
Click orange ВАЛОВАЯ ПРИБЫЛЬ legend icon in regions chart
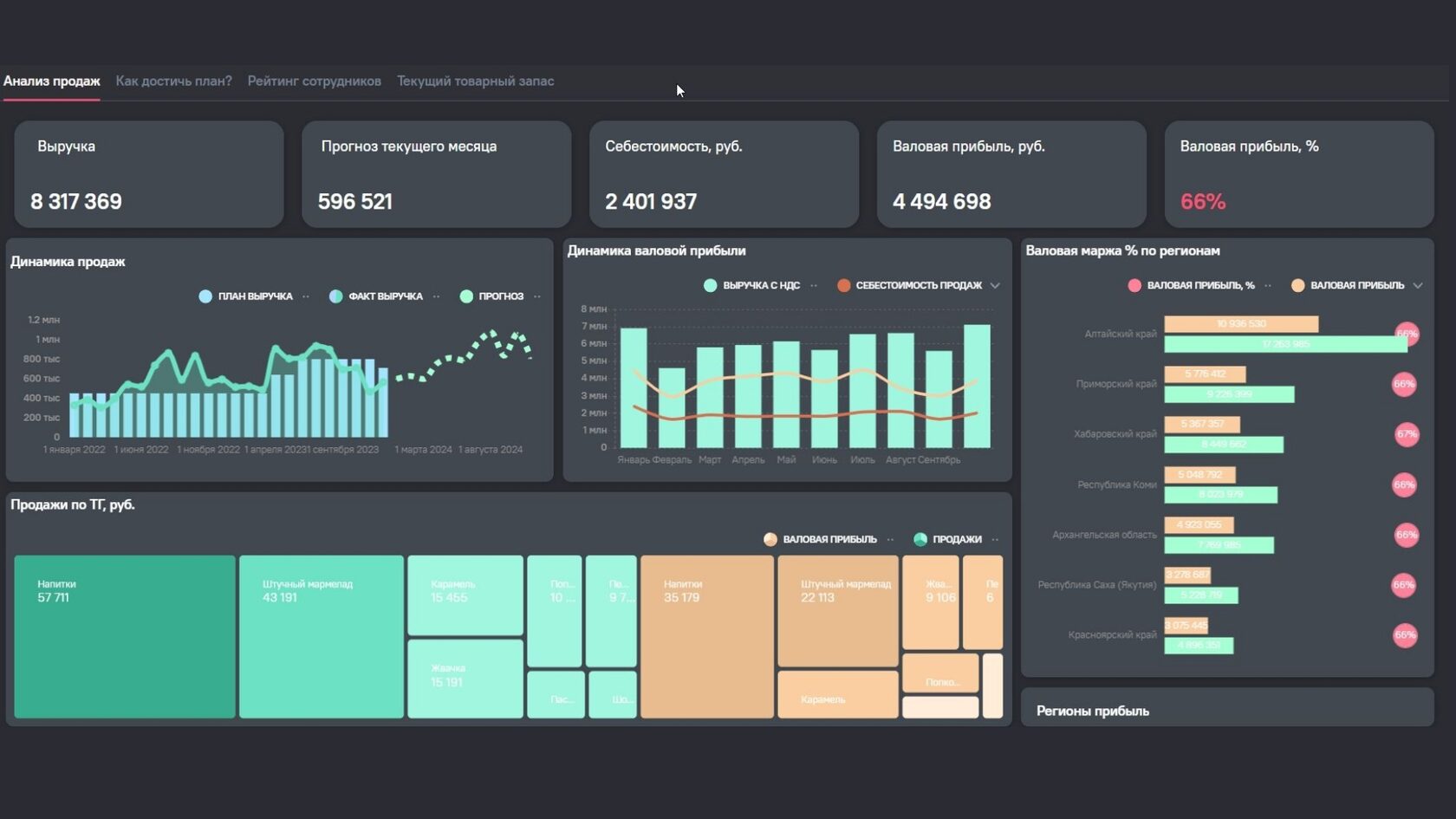(x=1297, y=285)
